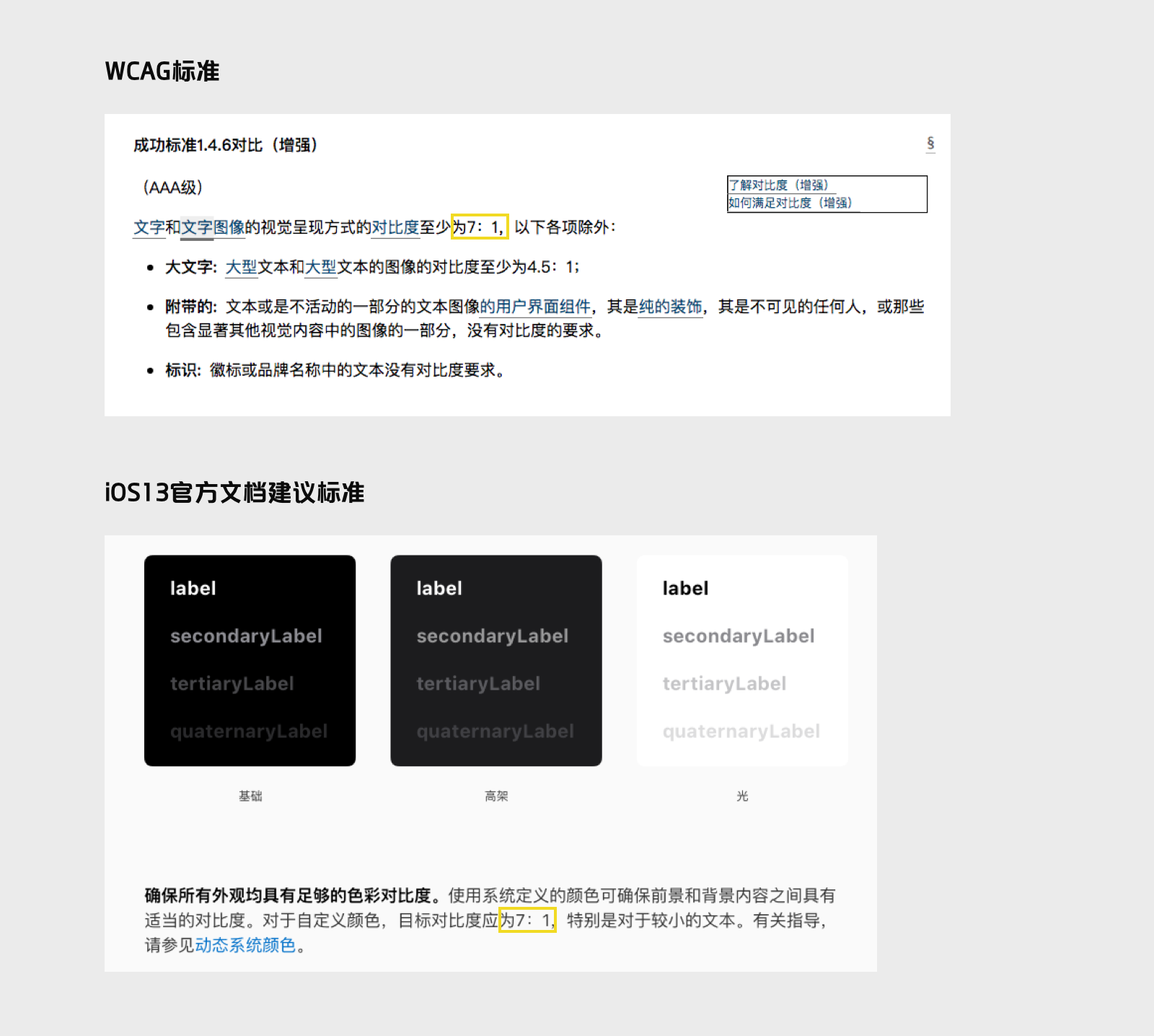Screen dimensions: 1154x1036
Task: Click the bold 确保所有外观均具有足够的色彩对比度 text
Action: [292, 895]
